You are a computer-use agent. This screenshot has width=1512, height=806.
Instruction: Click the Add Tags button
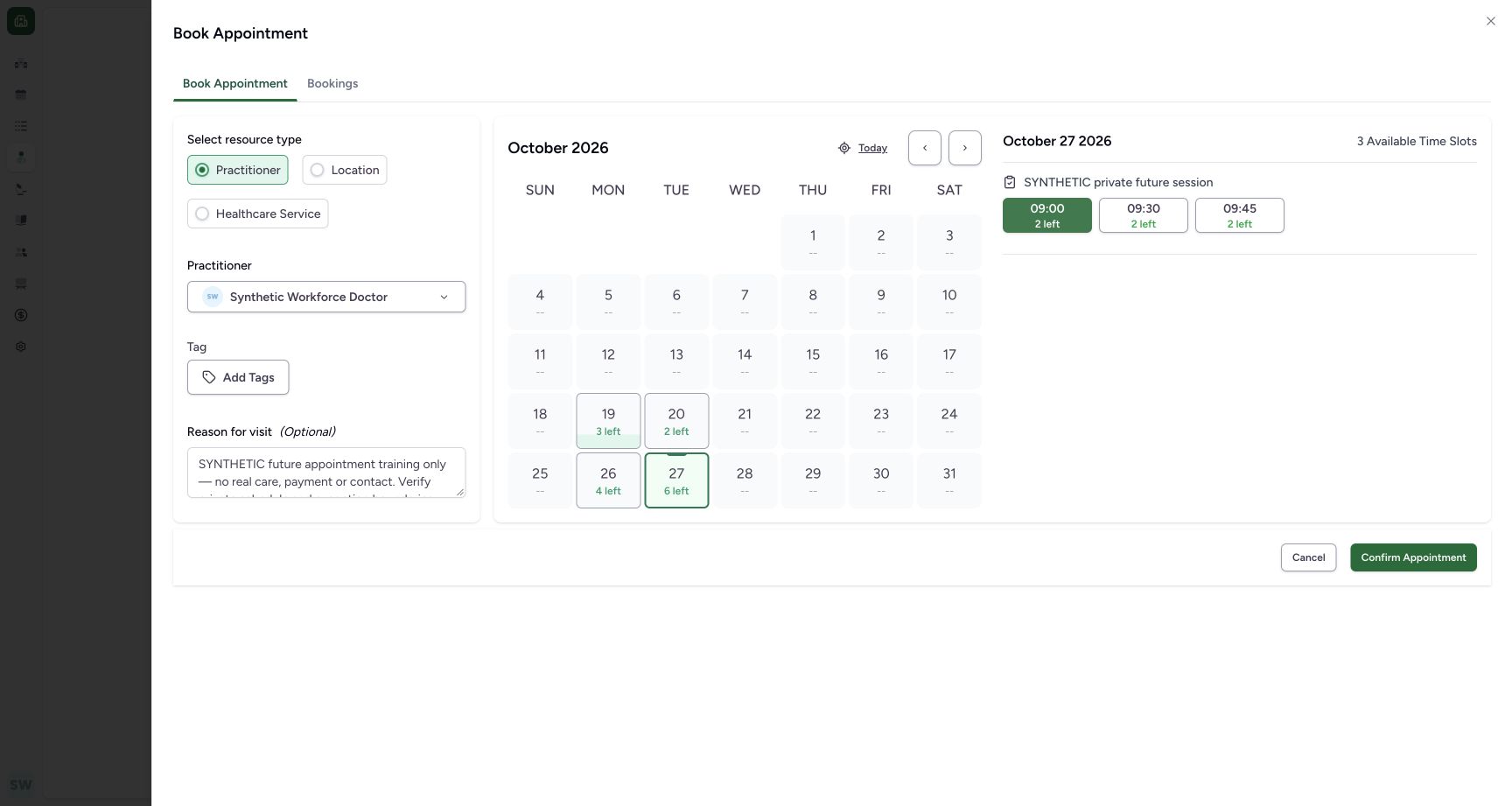pyautogui.click(x=238, y=377)
